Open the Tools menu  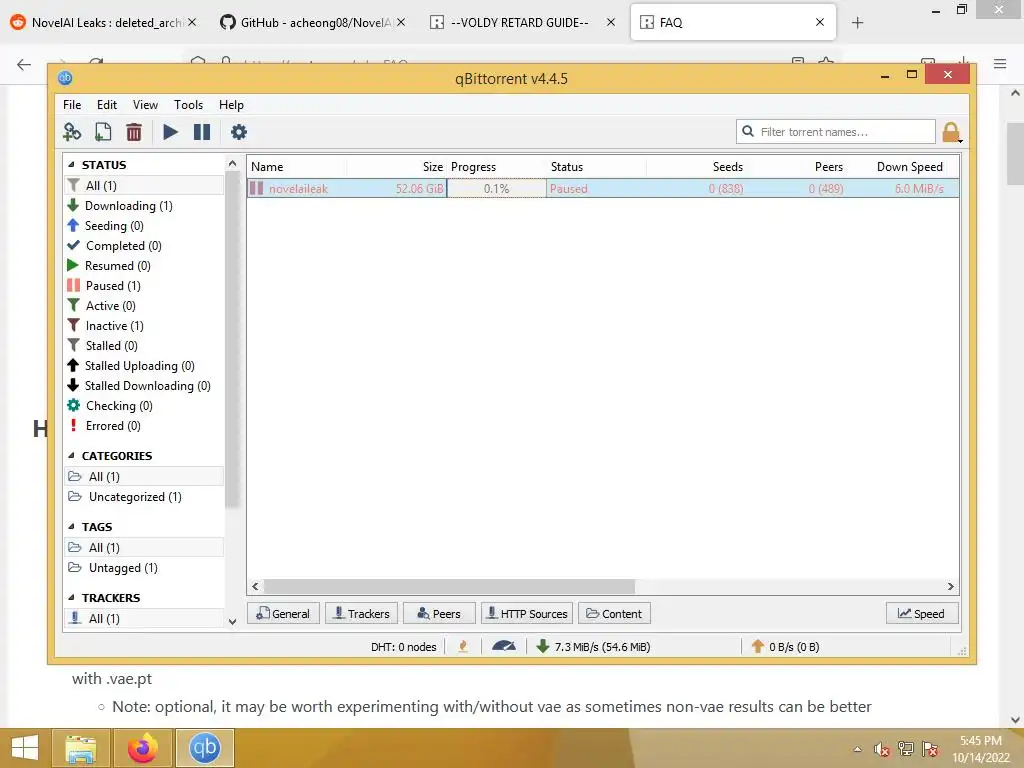[x=188, y=104]
